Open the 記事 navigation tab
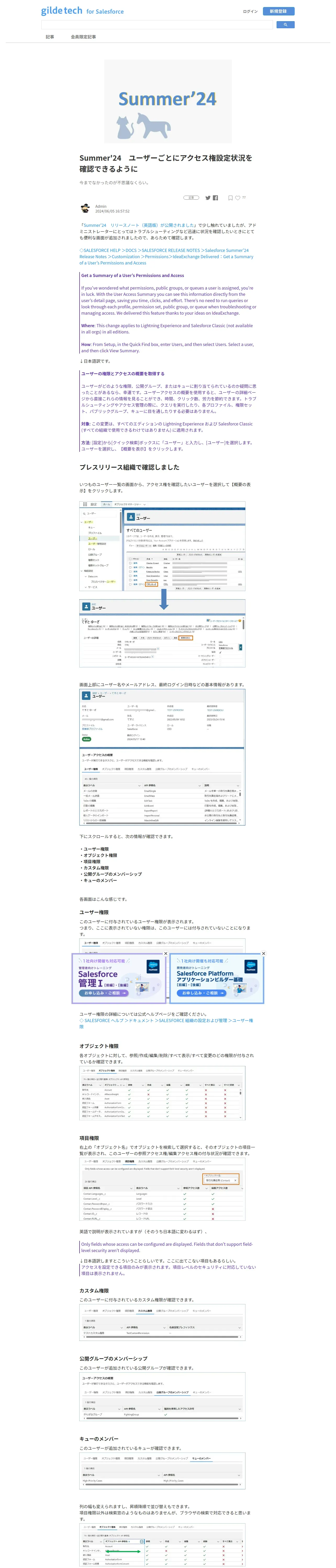The image size is (336, 1568). [50, 37]
